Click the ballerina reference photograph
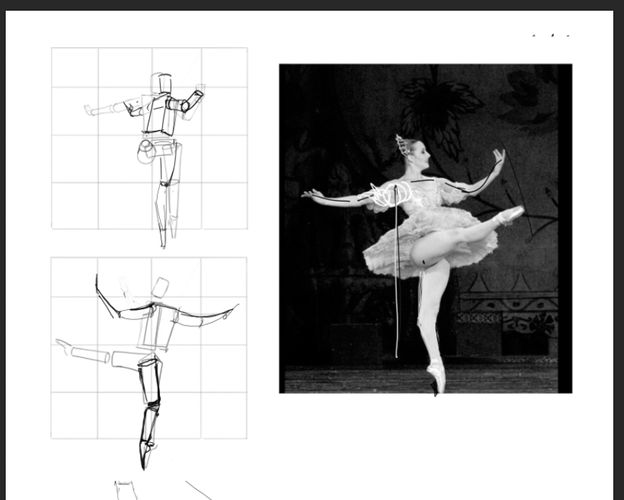Viewport: 624px width, 500px height. [x=425, y=229]
